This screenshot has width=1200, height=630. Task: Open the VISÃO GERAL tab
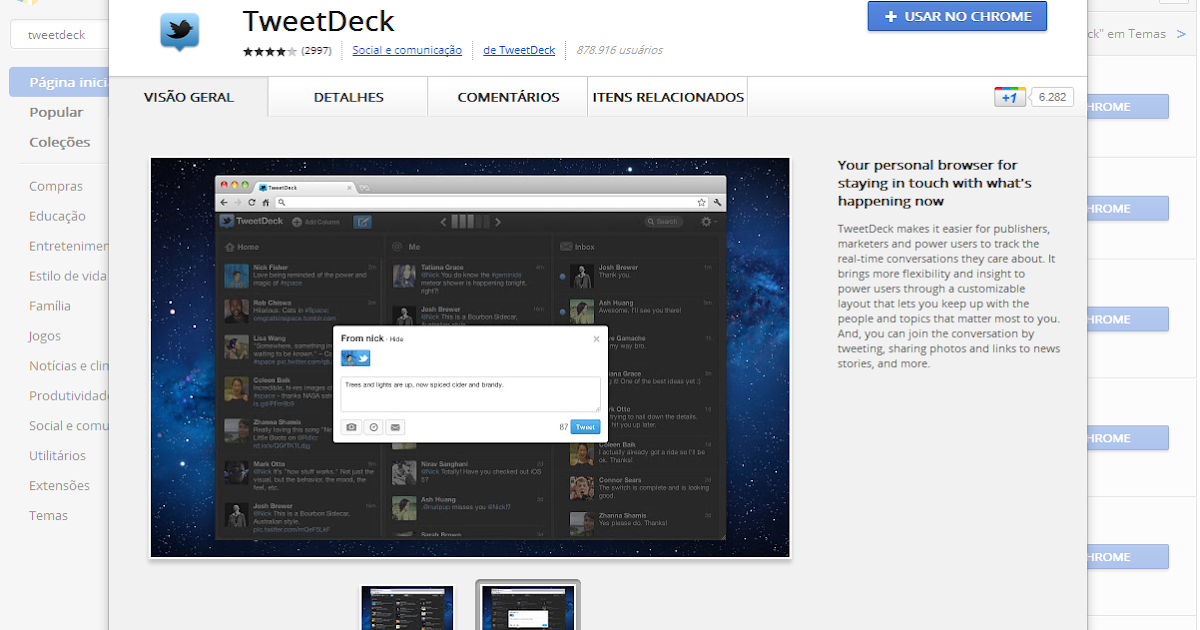[x=188, y=97]
